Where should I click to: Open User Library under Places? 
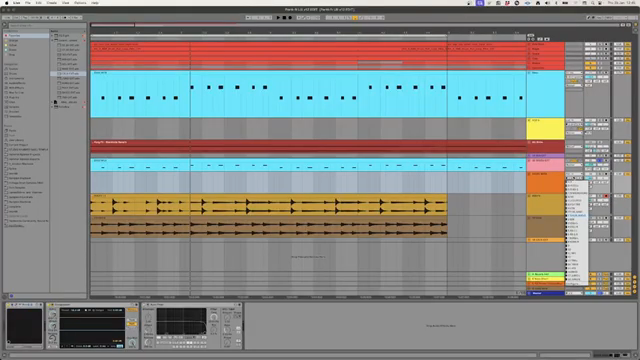16,140
